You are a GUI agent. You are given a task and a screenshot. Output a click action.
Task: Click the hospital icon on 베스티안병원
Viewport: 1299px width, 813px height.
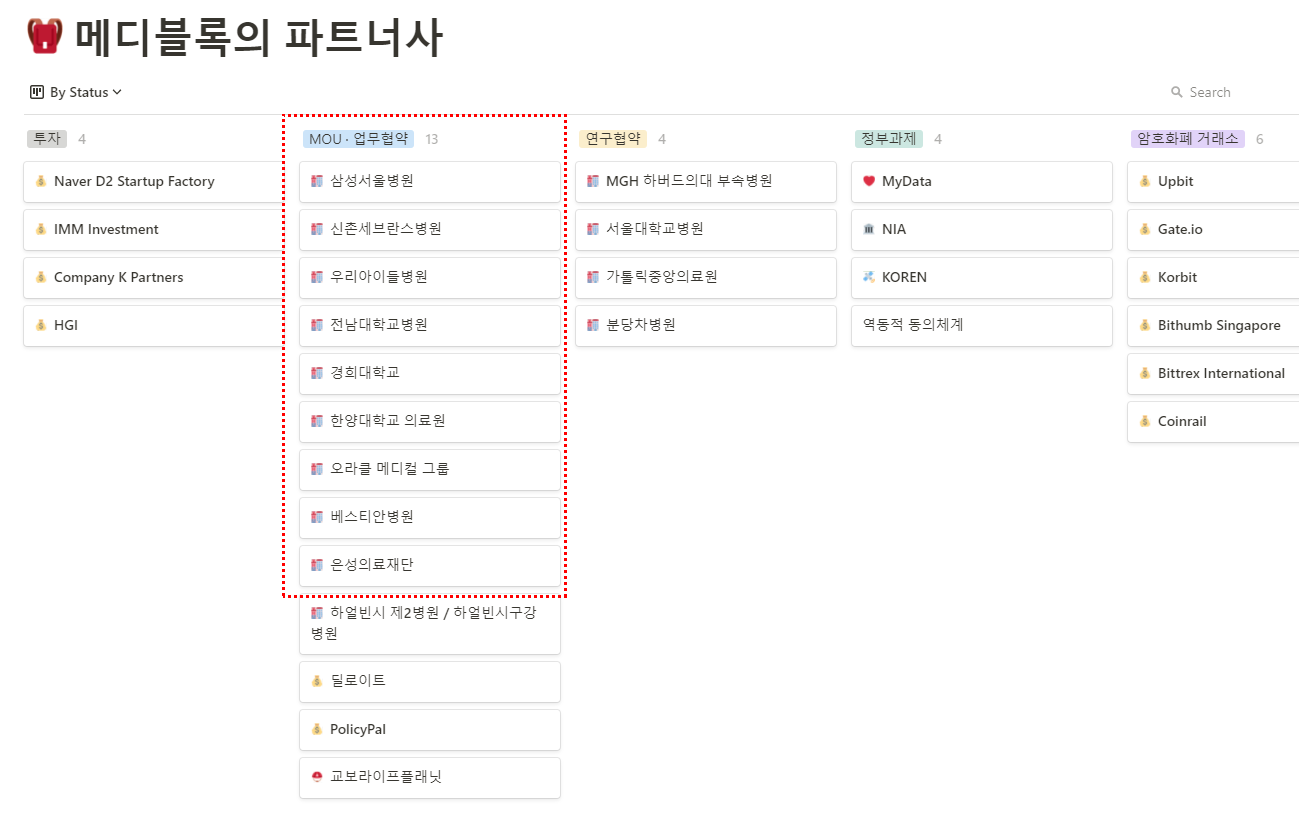coord(317,517)
